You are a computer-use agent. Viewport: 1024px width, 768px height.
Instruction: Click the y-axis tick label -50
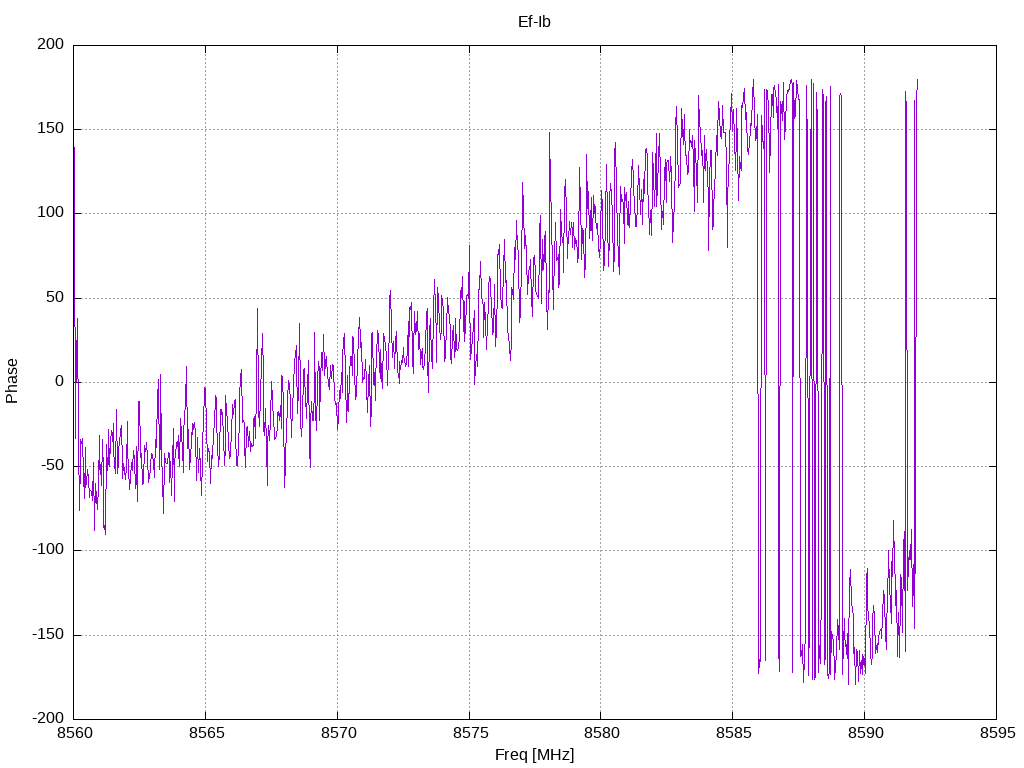52,466
